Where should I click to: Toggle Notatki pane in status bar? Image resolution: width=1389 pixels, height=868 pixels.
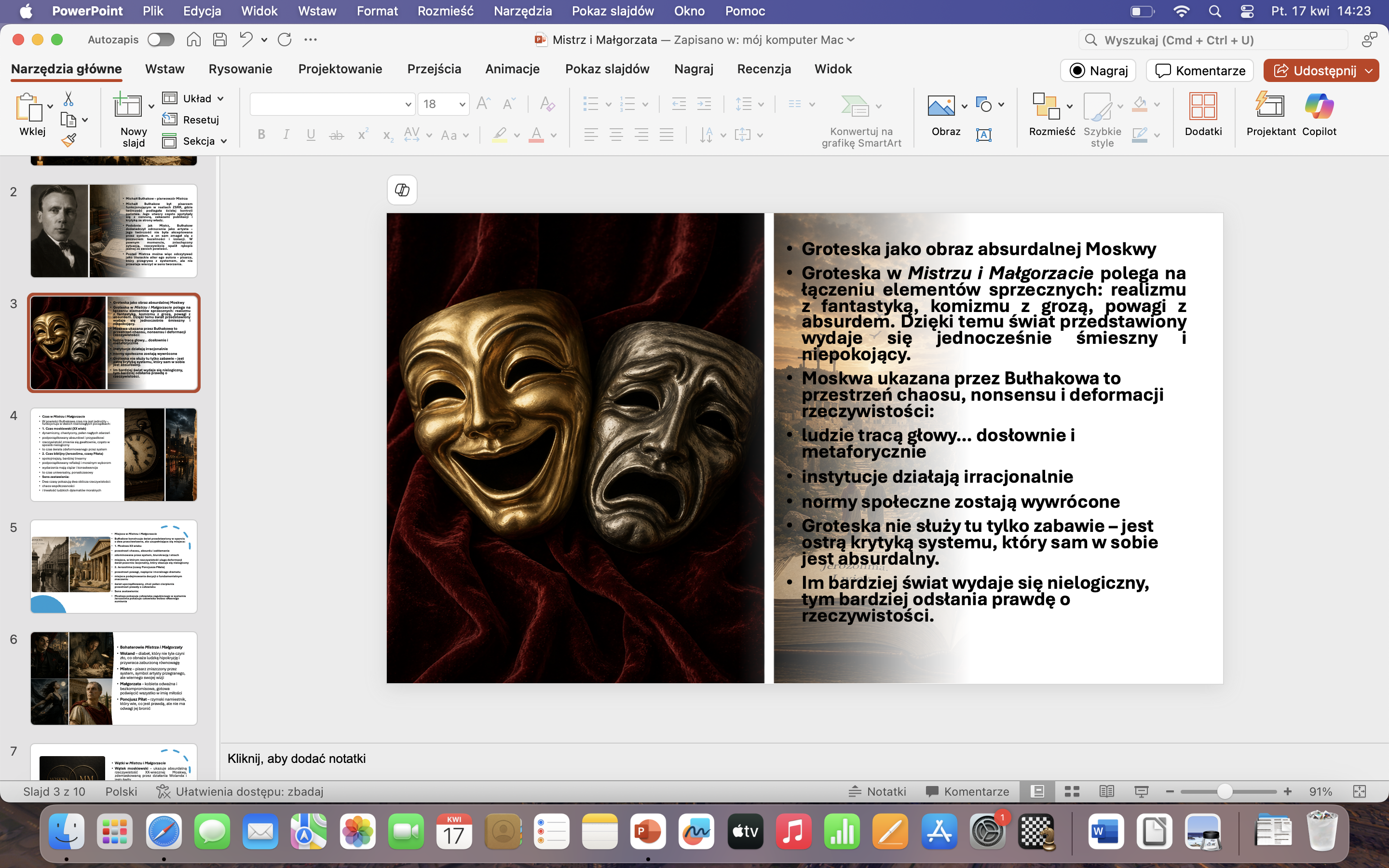click(x=877, y=792)
